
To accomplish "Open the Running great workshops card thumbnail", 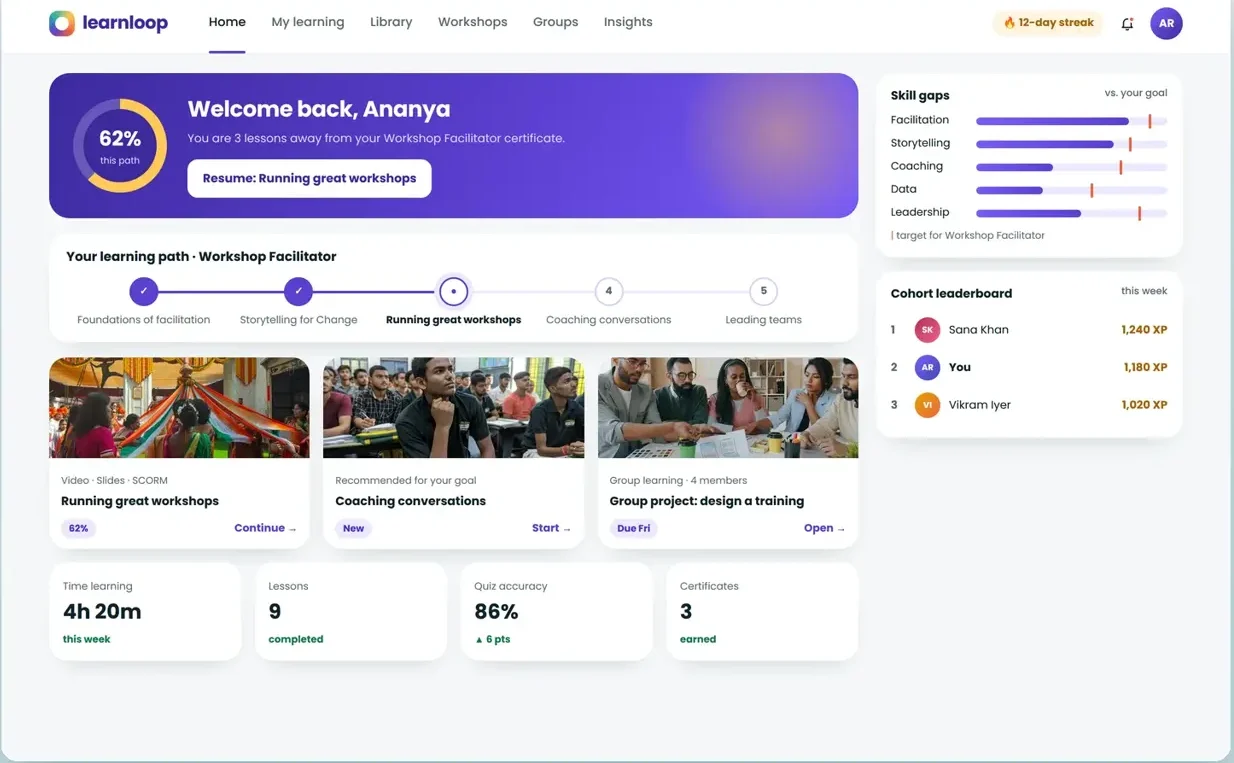I will coord(179,408).
